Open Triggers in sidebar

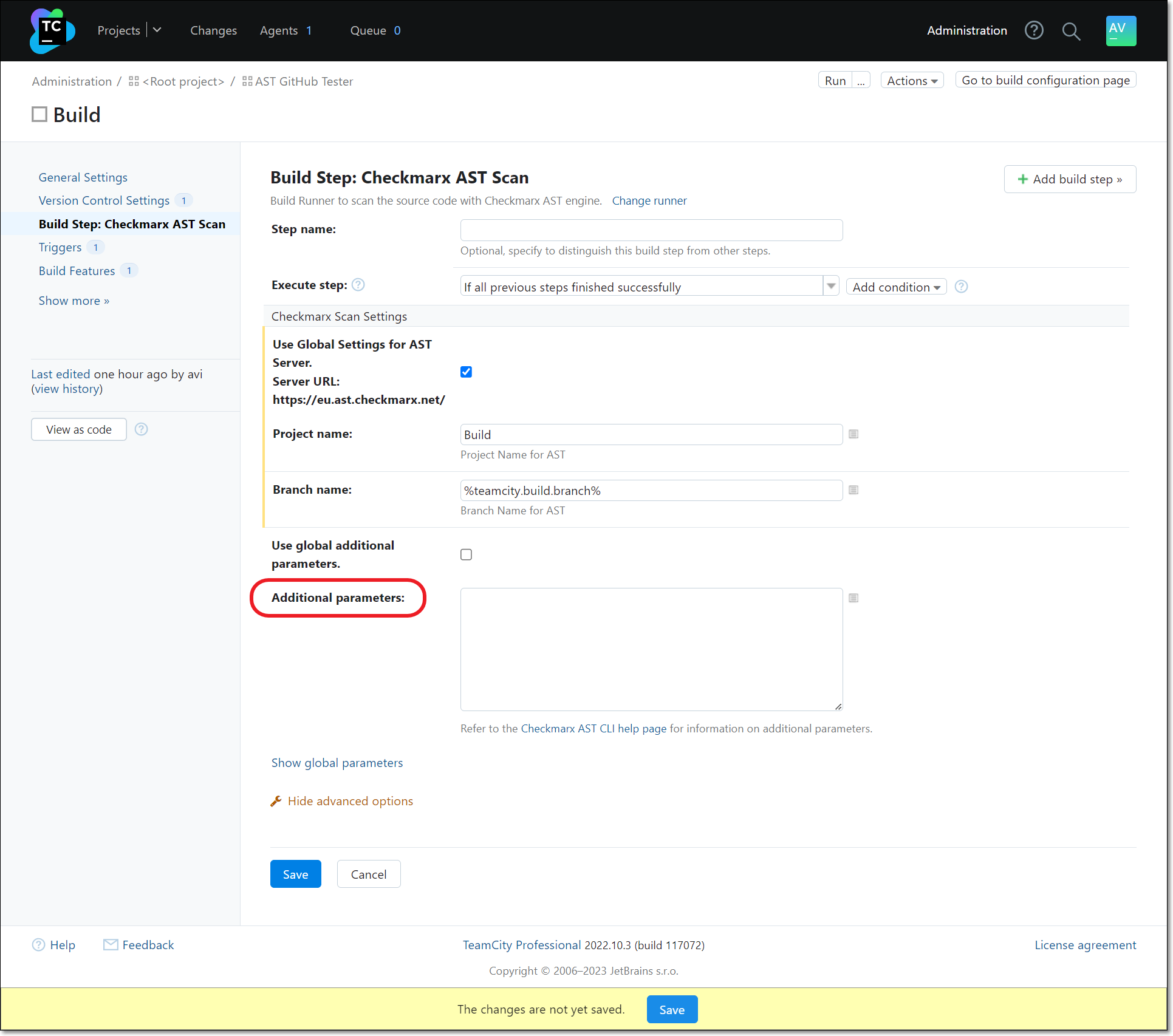(x=60, y=247)
